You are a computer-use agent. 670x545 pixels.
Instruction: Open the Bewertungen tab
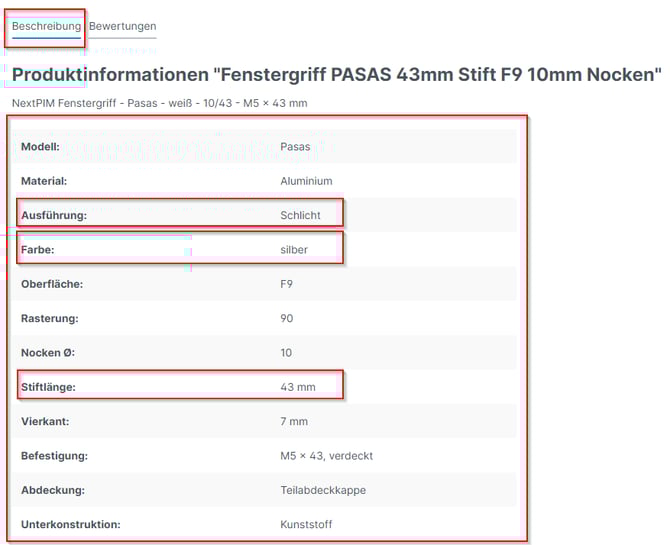tap(122, 26)
